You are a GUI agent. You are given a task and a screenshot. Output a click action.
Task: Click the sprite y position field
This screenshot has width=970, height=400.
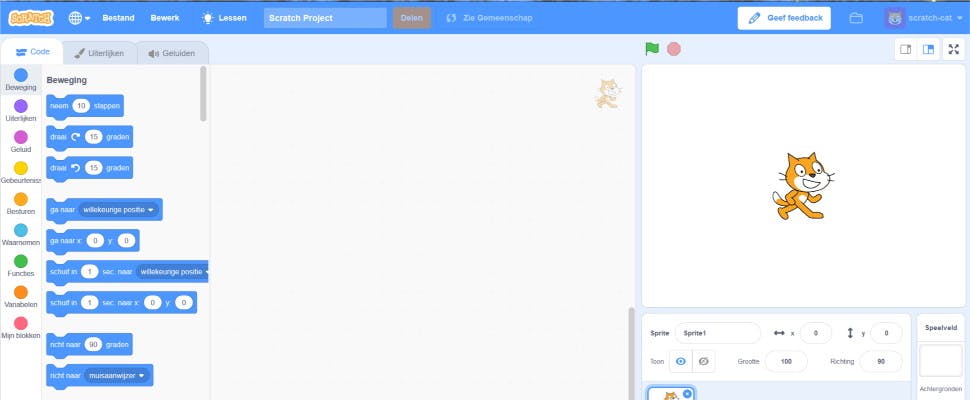pos(886,333)
